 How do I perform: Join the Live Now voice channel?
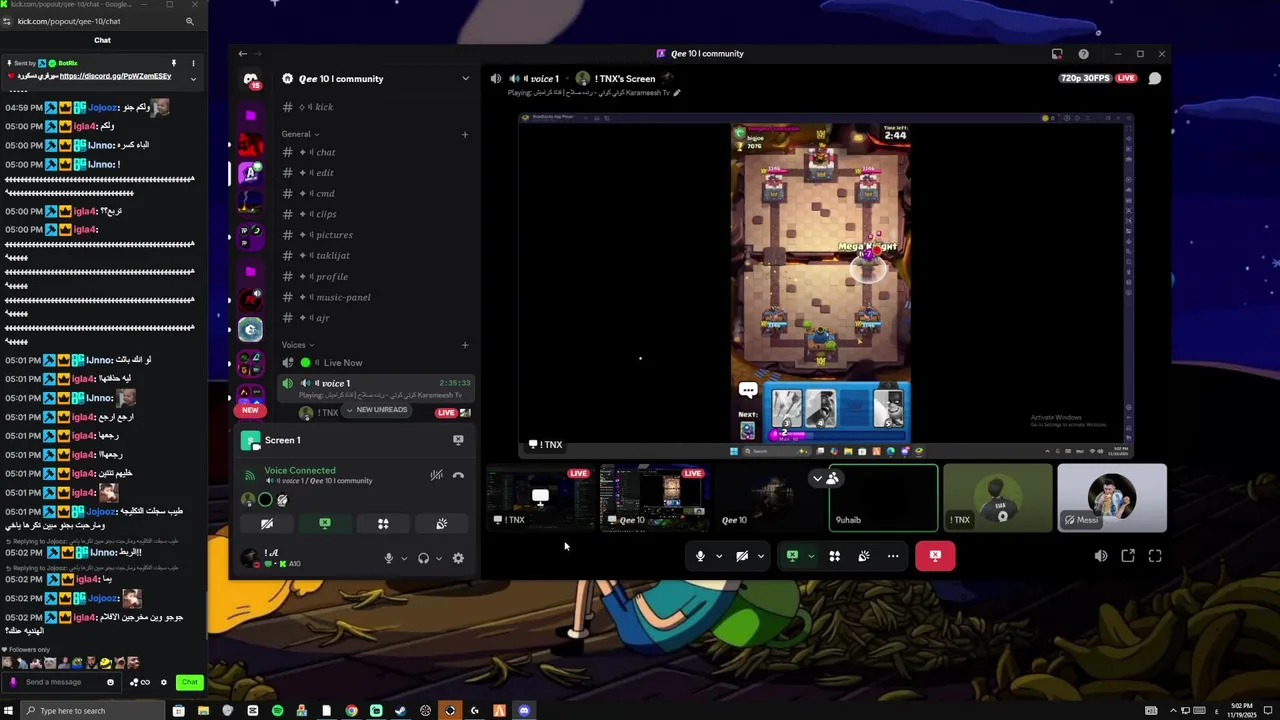click(377, 363)
